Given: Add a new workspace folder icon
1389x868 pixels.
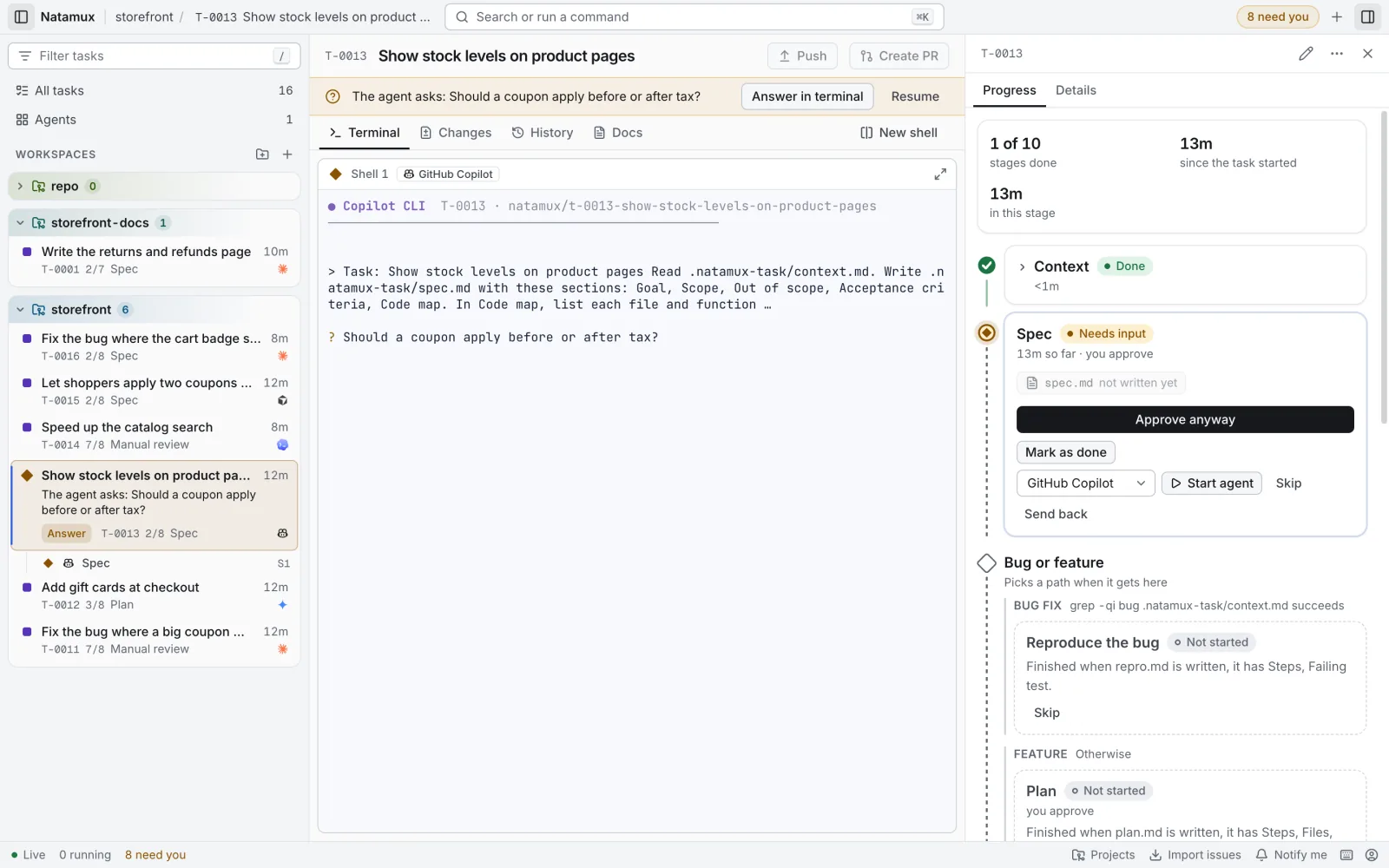Looking at the screenshot, I should click(262, 155).
